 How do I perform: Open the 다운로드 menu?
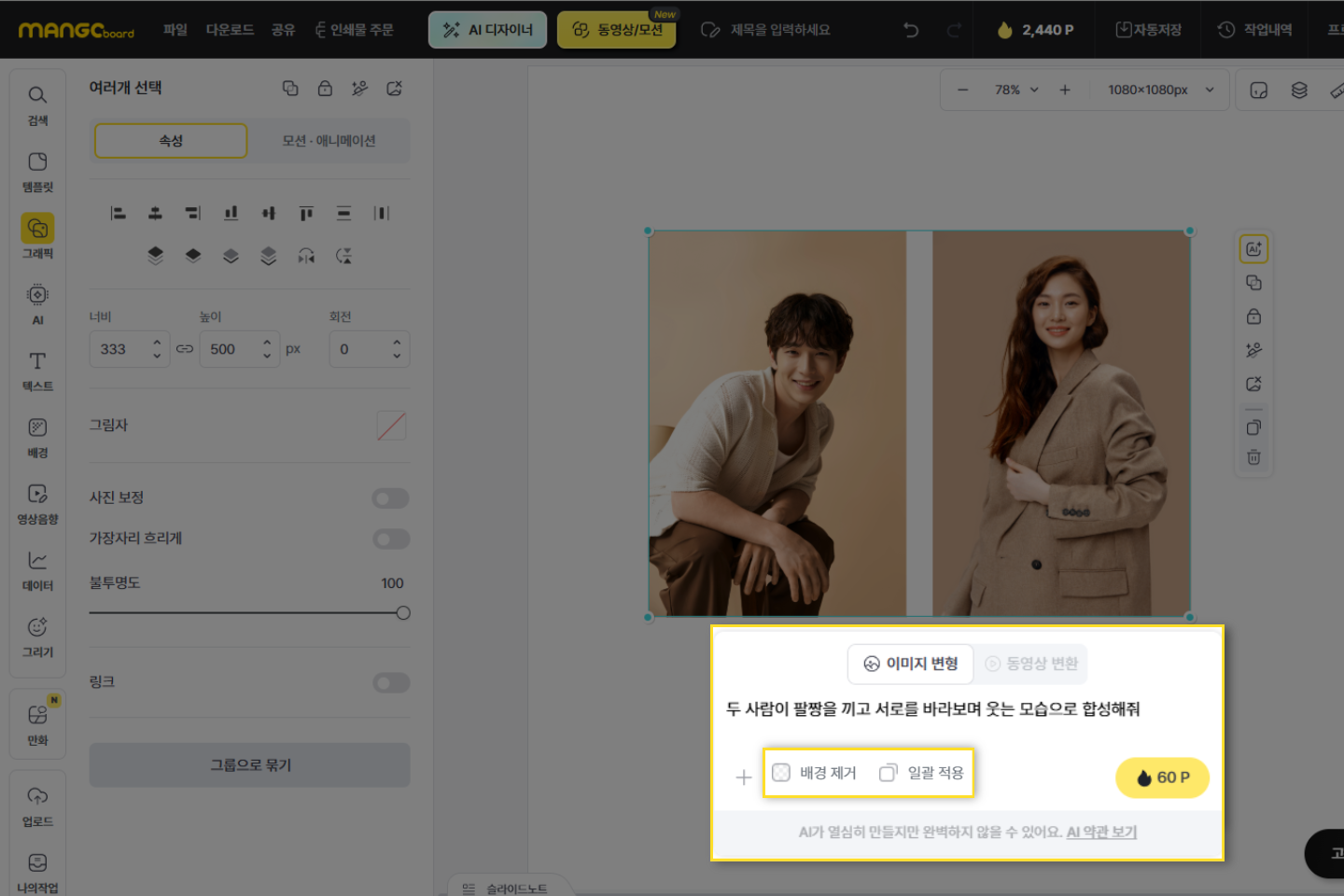pos(230,30)
